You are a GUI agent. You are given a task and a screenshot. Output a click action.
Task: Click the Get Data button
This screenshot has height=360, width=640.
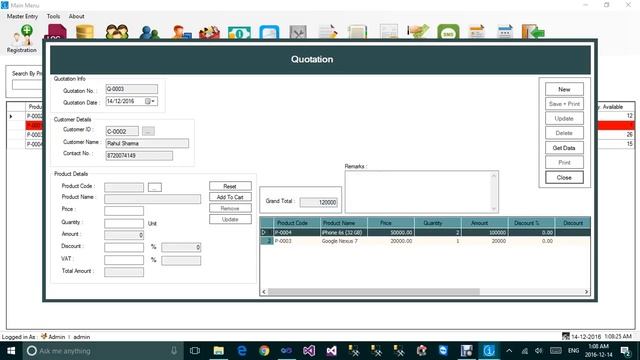coord(564,148)
